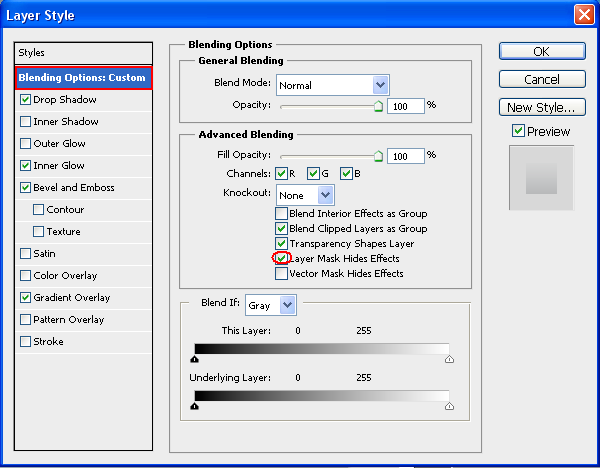Check the Satin effect box
This screenshot has width=600, height=468.
coord(25,254)
